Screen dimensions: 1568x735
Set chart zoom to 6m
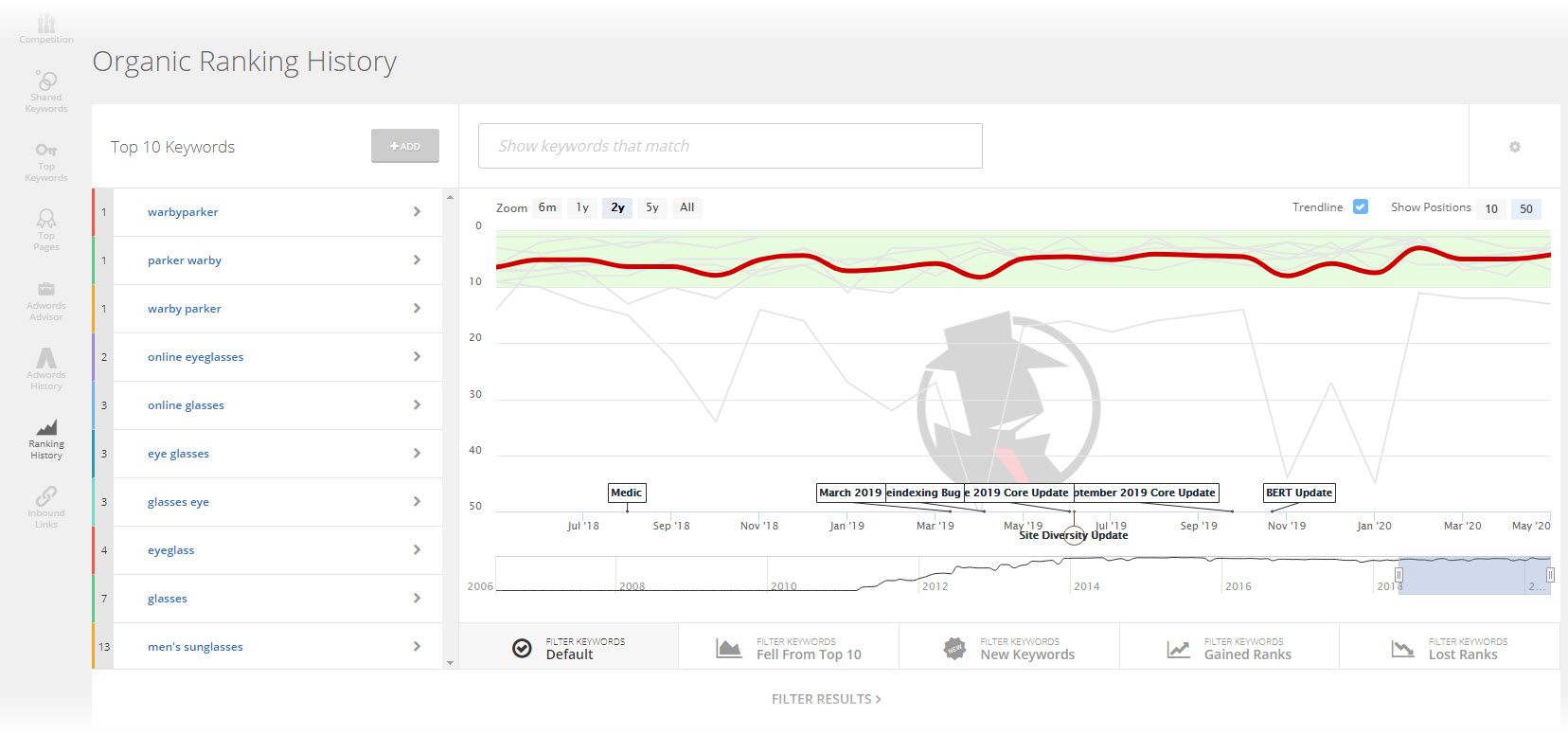[x=547, y=207]
